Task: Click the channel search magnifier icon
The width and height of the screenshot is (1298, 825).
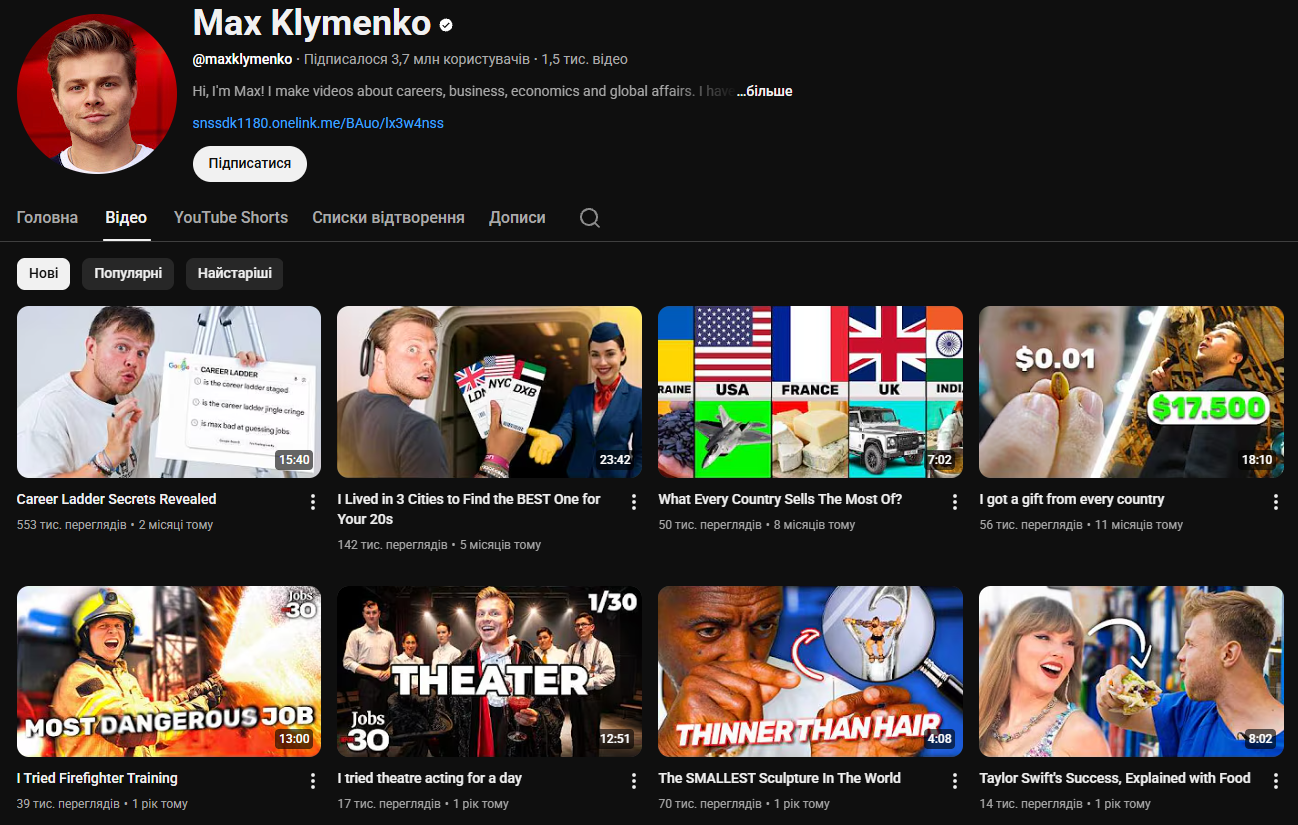Action: point(590,218)
